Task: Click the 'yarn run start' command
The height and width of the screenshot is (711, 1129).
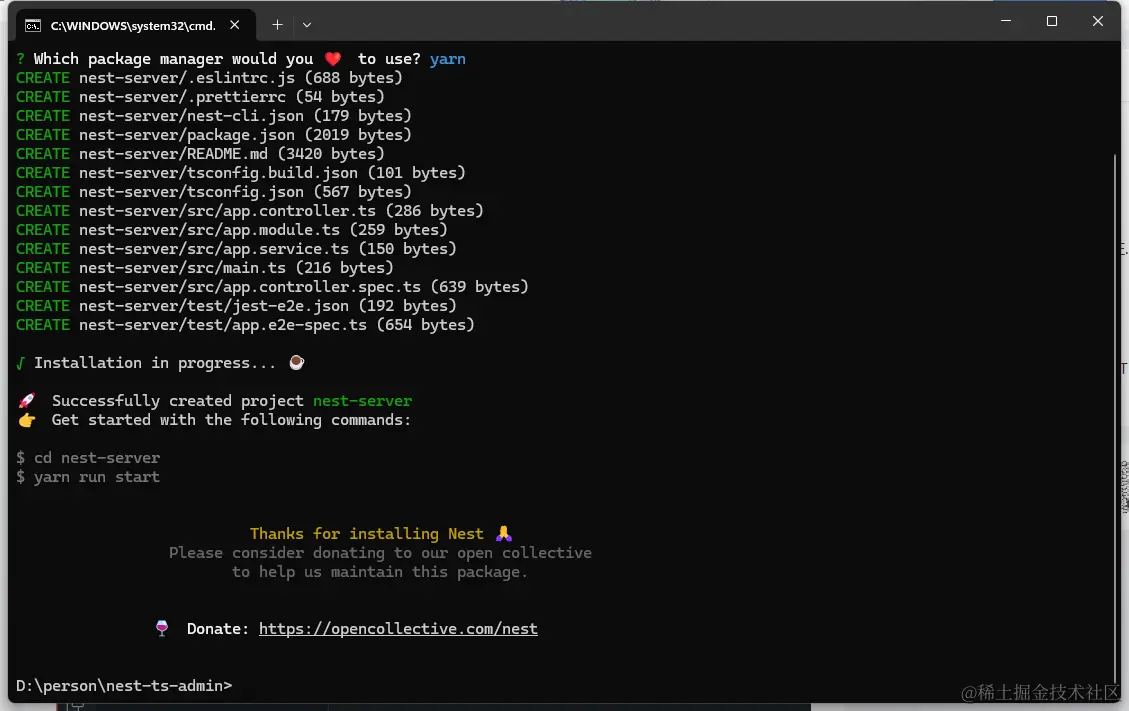Action: click(97, 477)
